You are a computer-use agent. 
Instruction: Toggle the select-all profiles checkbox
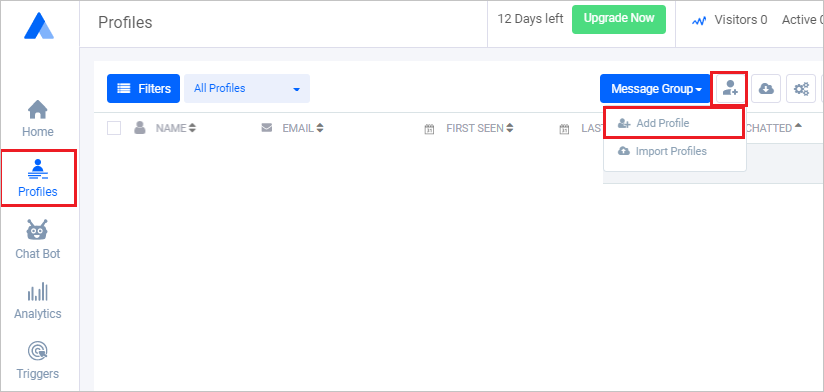tap(114, 128)
